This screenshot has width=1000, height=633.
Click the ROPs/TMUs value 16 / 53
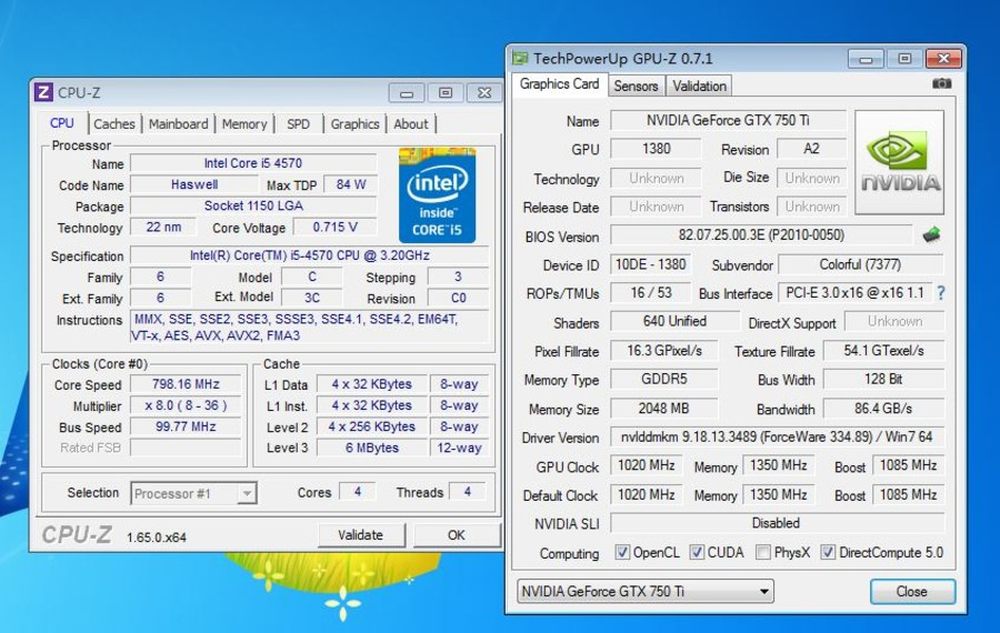(x=651, y=292)
